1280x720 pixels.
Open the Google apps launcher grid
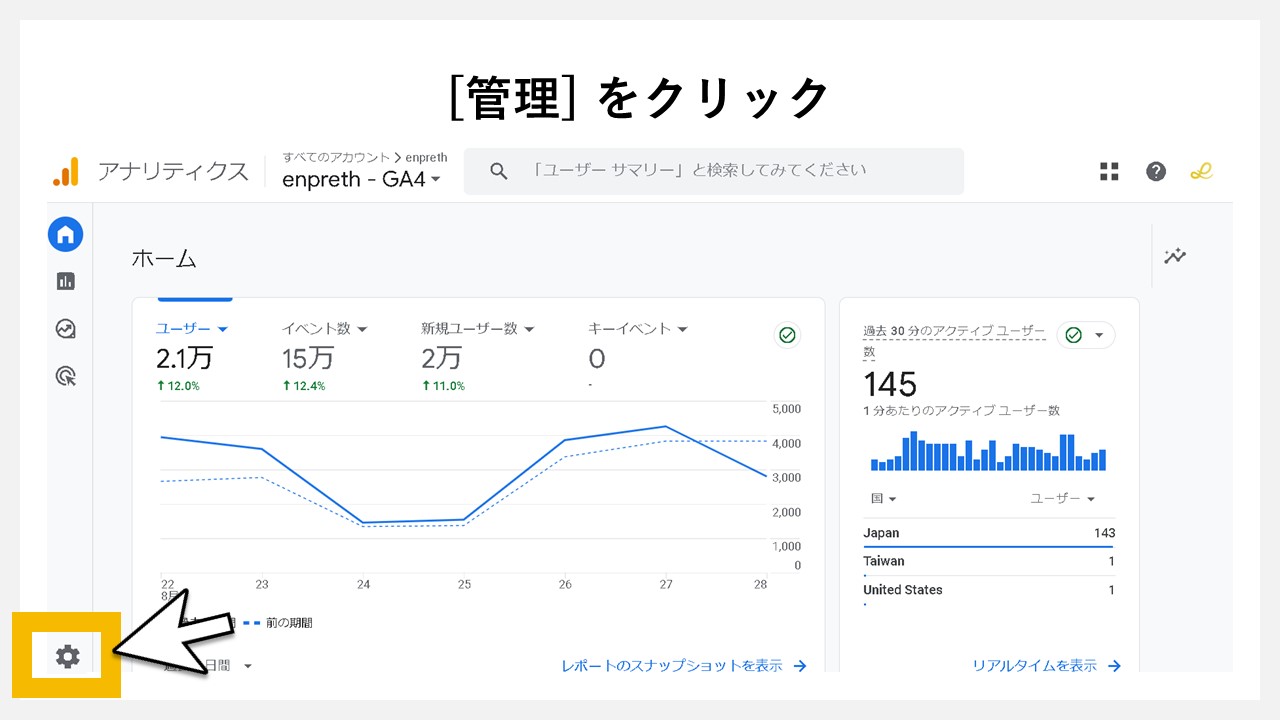(1109, 171)
